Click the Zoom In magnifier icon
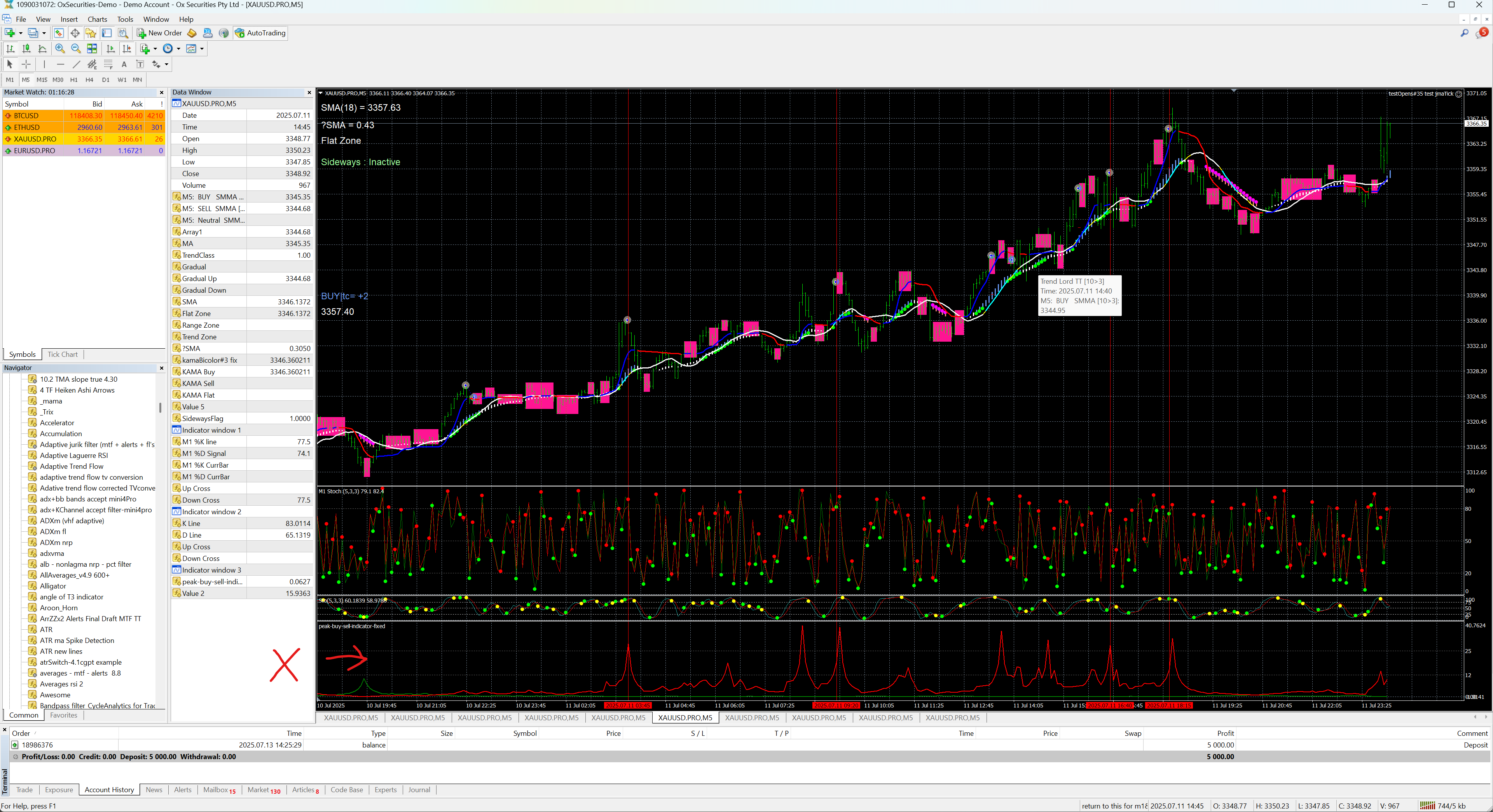This screenshot has height=812, width=1493. click(x=60, y=49)
